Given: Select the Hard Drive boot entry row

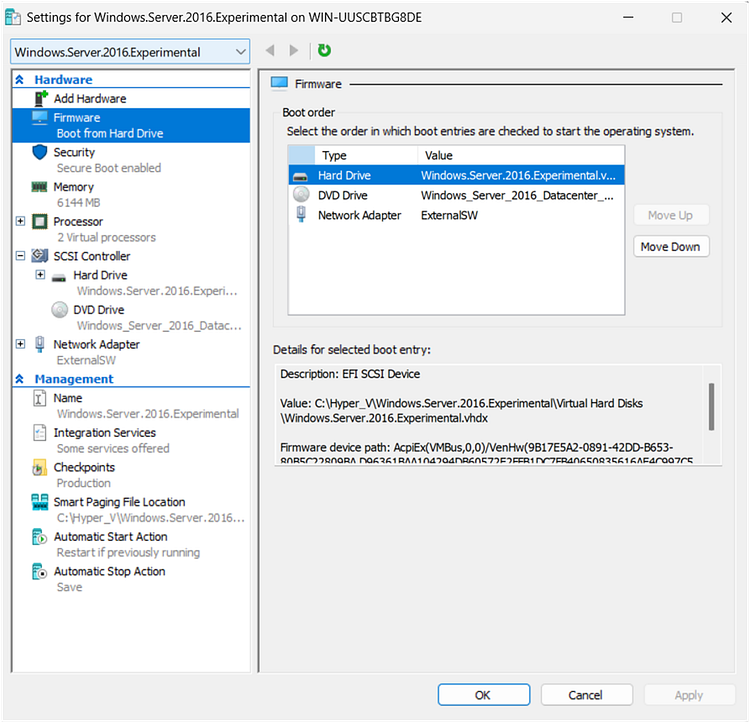Looking at the screenshot, I should tap(456, 175).
